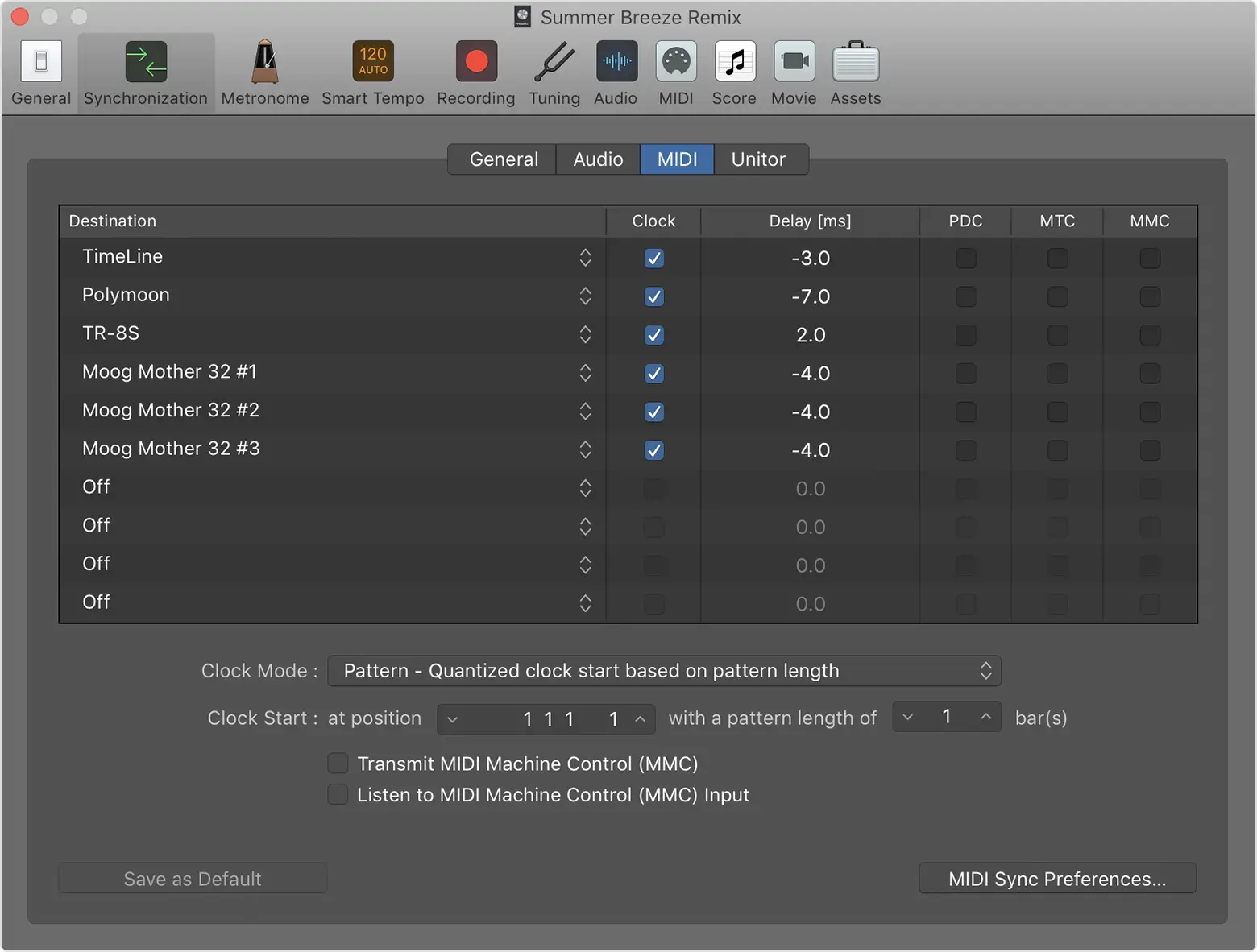The height and width of the screenshot is (952, 1257).
Task: Open Smart Tempo settings icon
Action: coord(372,63)
